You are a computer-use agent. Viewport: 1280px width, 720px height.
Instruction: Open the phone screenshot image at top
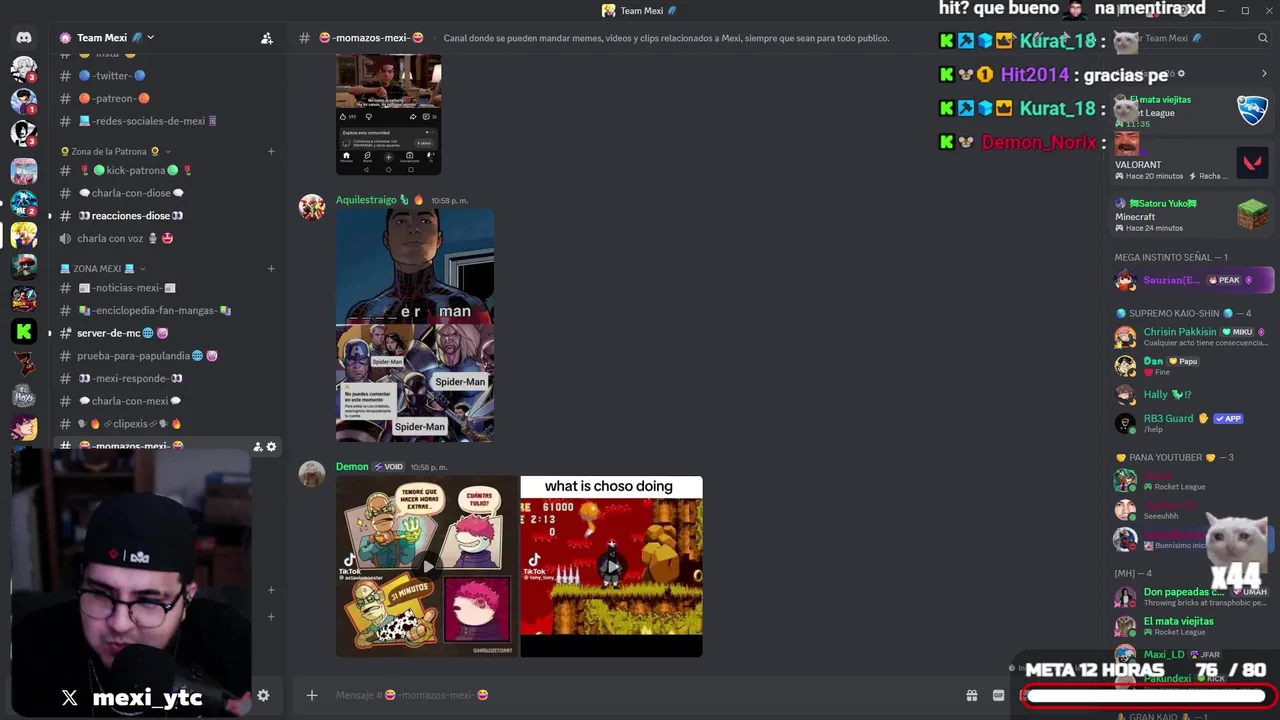click(388, 115)
